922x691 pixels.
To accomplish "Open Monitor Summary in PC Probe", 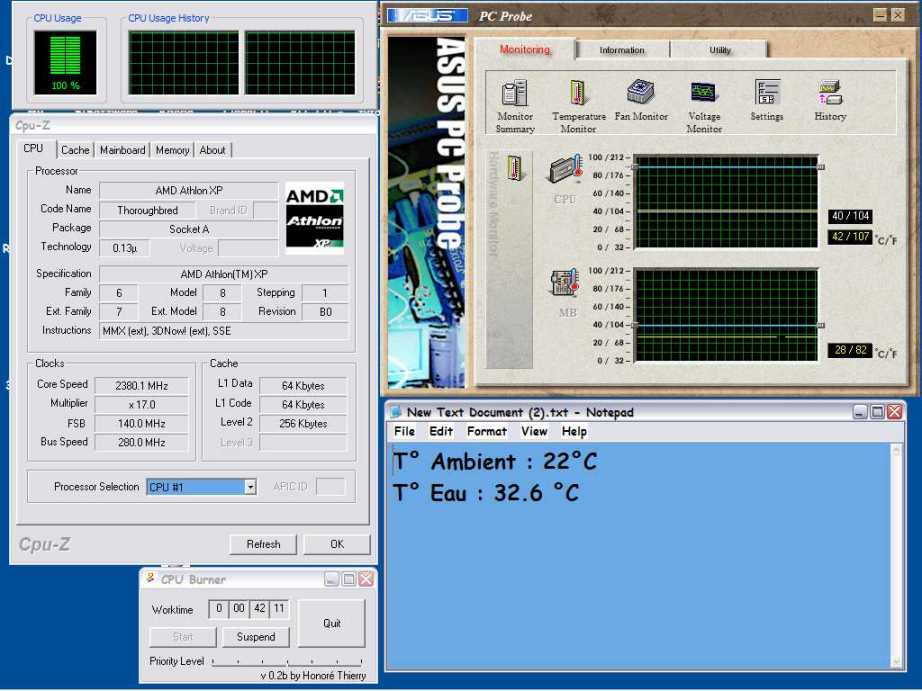I will (515, 106).
